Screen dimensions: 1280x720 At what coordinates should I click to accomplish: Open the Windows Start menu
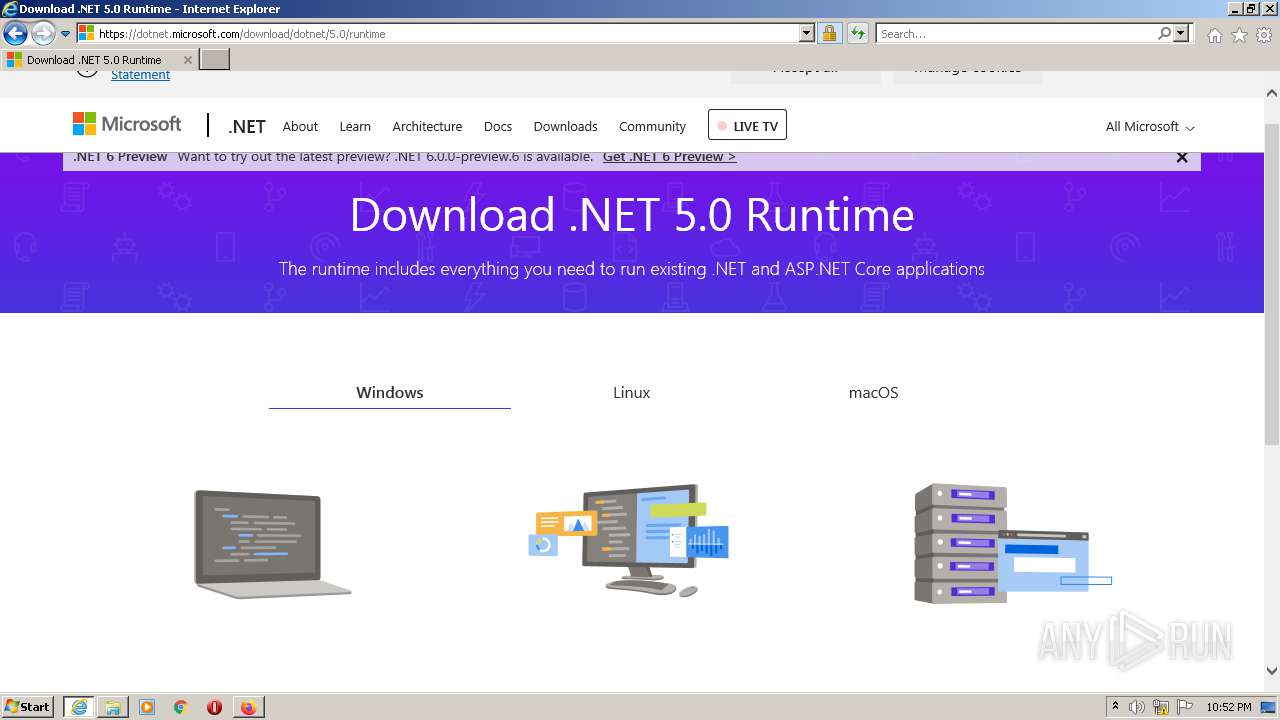(28, 707)
